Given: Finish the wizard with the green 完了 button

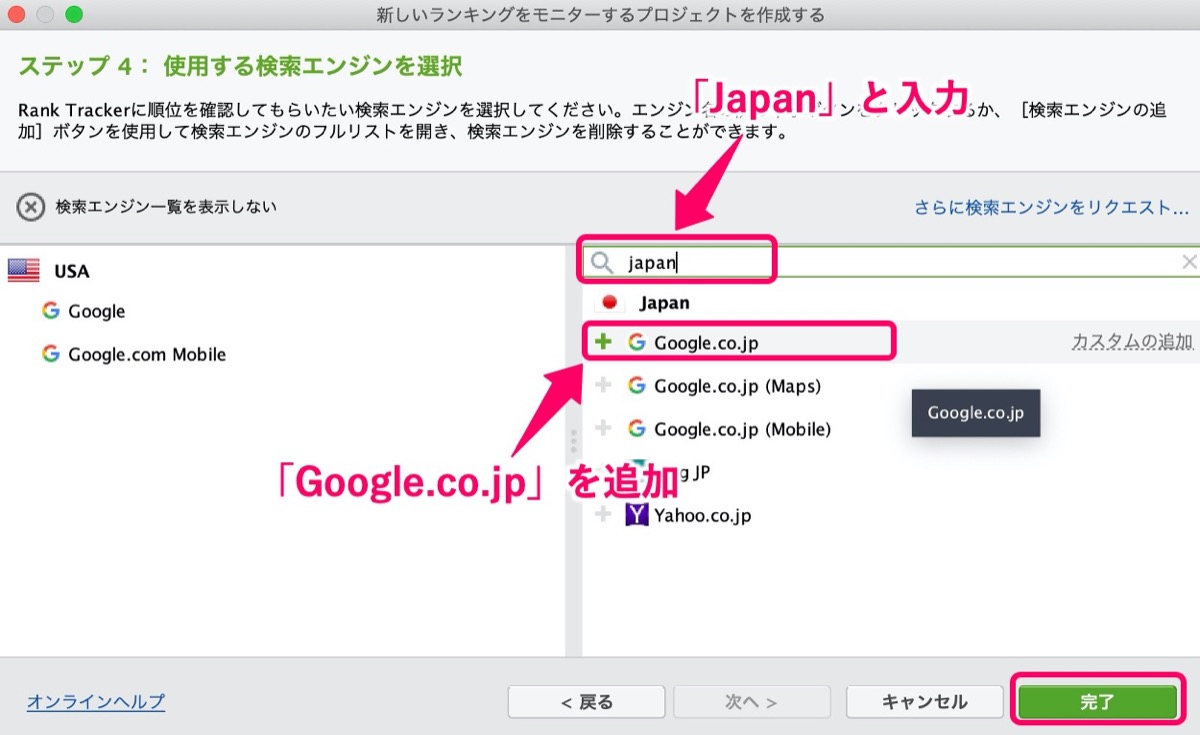Looking at the screenshot, I should tap(1097, 702).
